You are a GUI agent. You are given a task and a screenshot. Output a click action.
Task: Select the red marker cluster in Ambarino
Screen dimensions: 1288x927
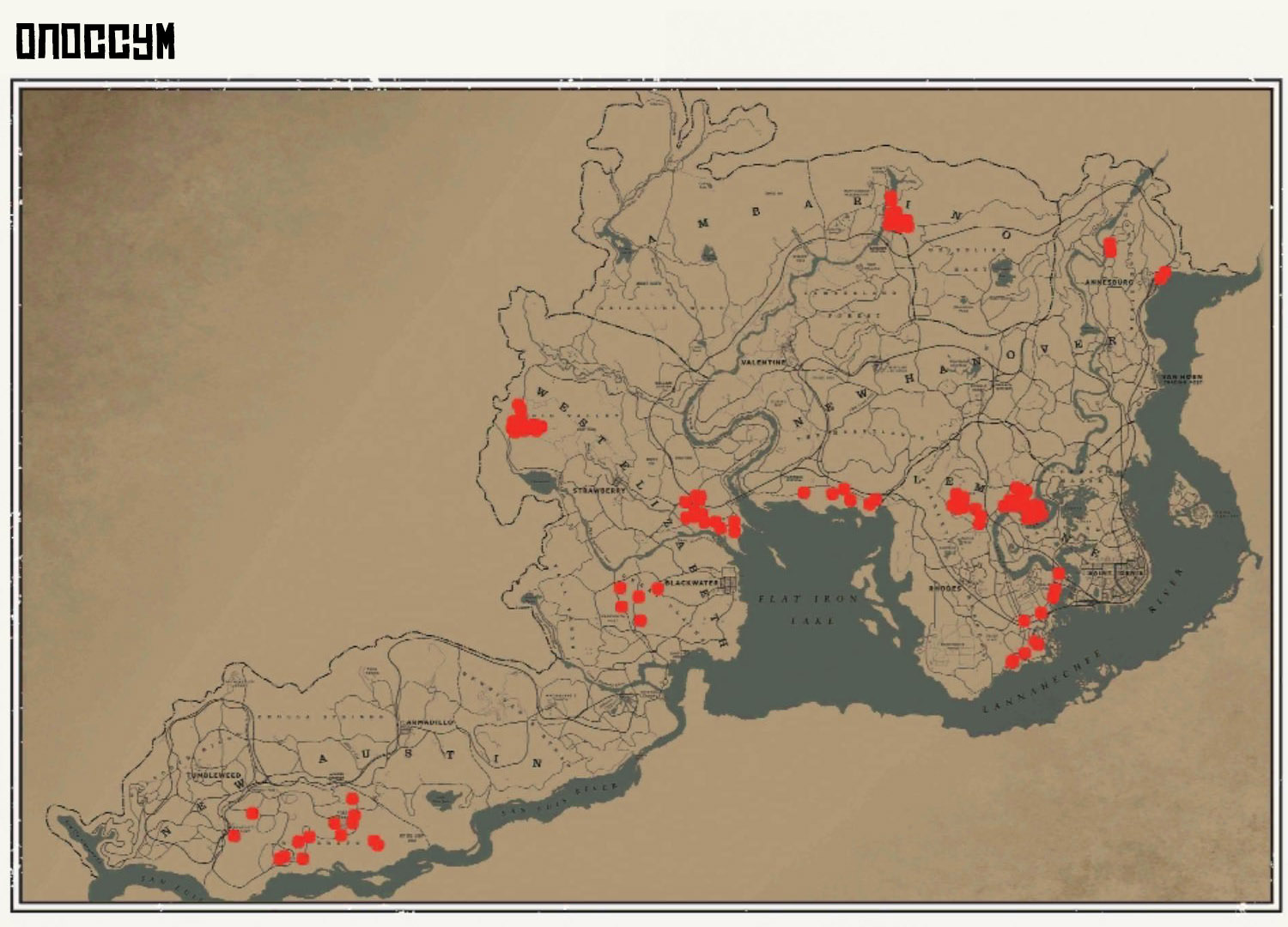897,213
